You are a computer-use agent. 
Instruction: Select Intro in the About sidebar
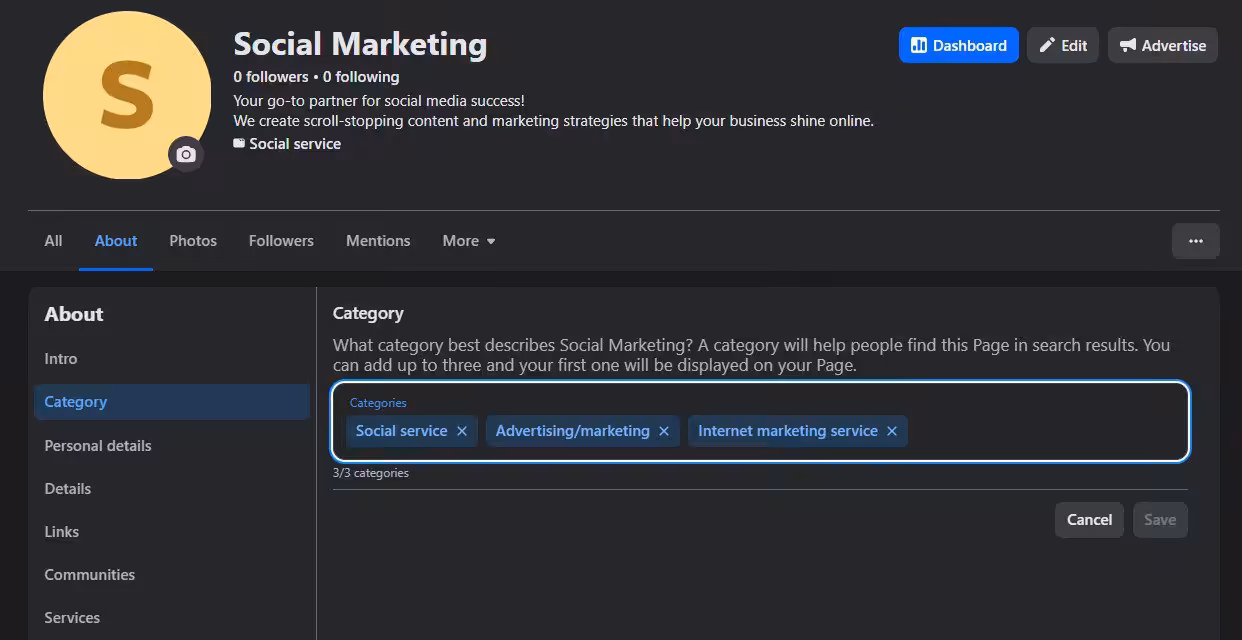tap(61, 359)
